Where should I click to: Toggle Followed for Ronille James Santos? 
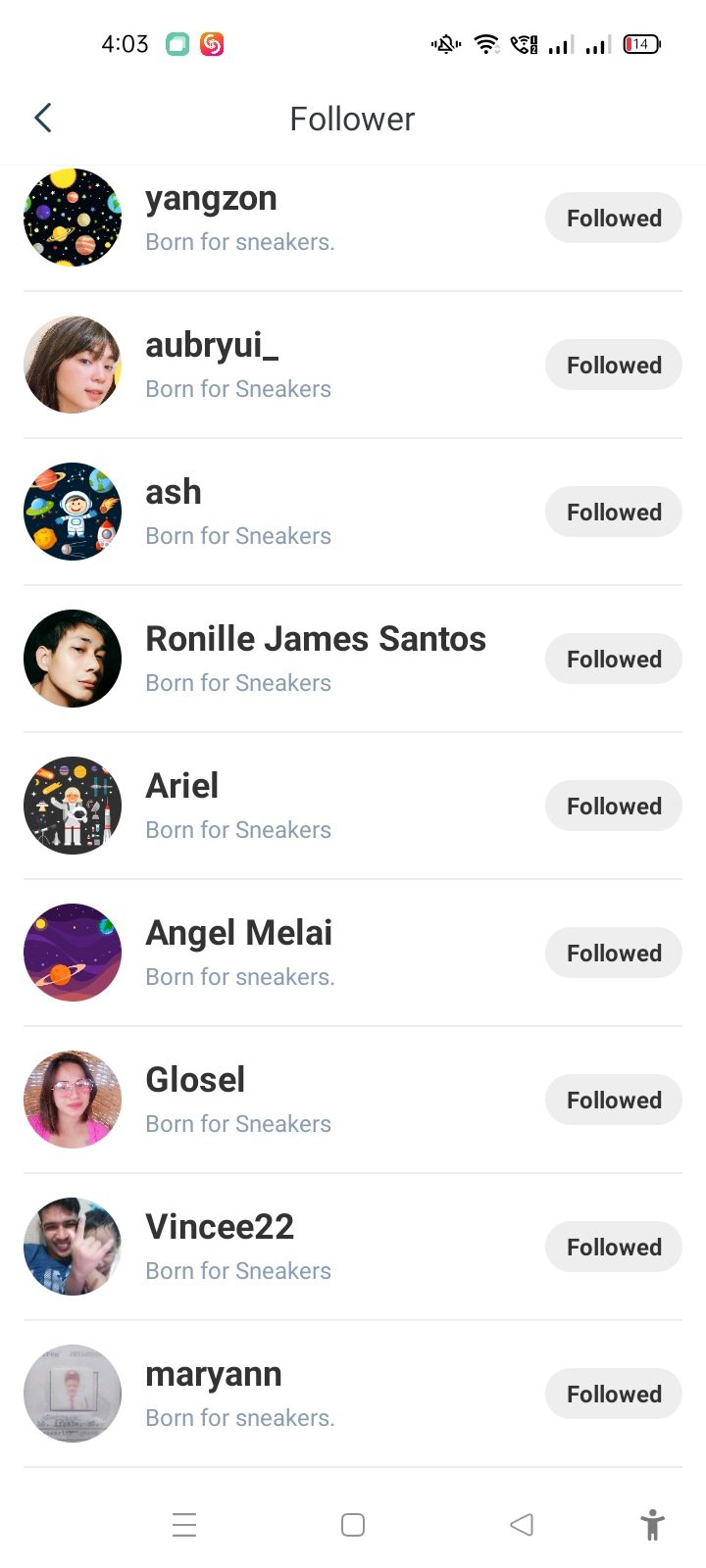point(614,659)
